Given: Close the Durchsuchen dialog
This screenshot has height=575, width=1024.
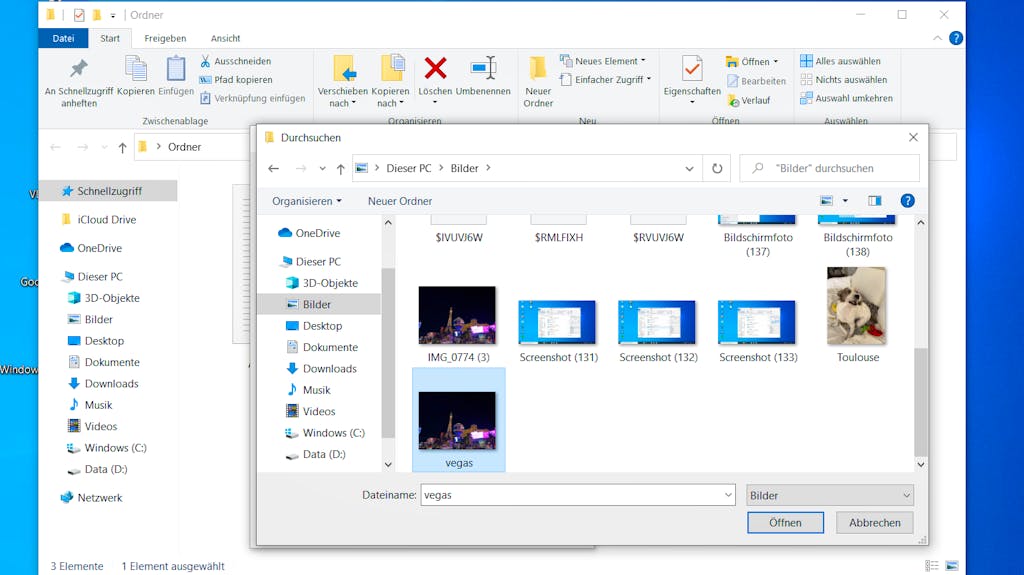Looking at the screenshot, I should (913, 137).
